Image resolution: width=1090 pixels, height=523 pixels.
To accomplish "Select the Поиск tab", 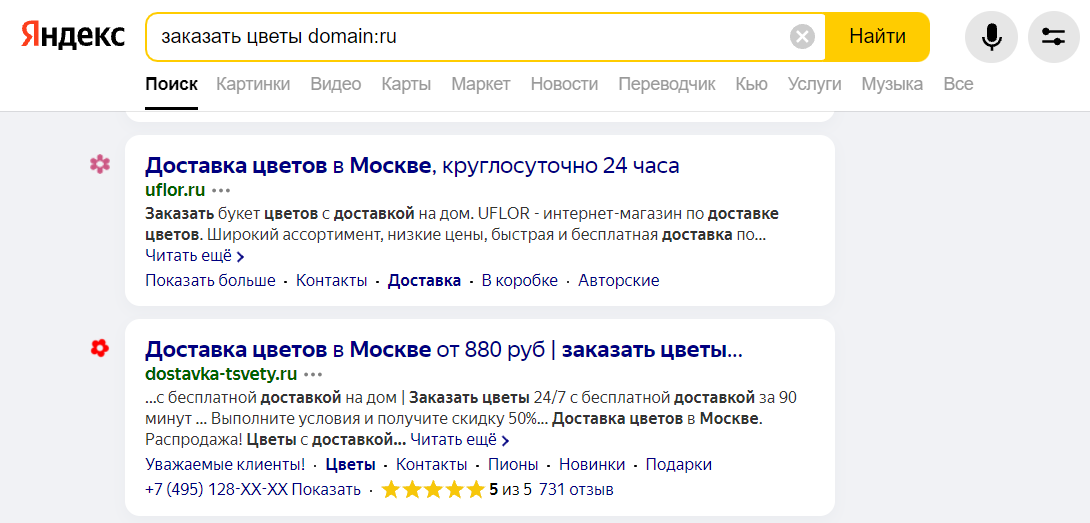I will point(172,85).
